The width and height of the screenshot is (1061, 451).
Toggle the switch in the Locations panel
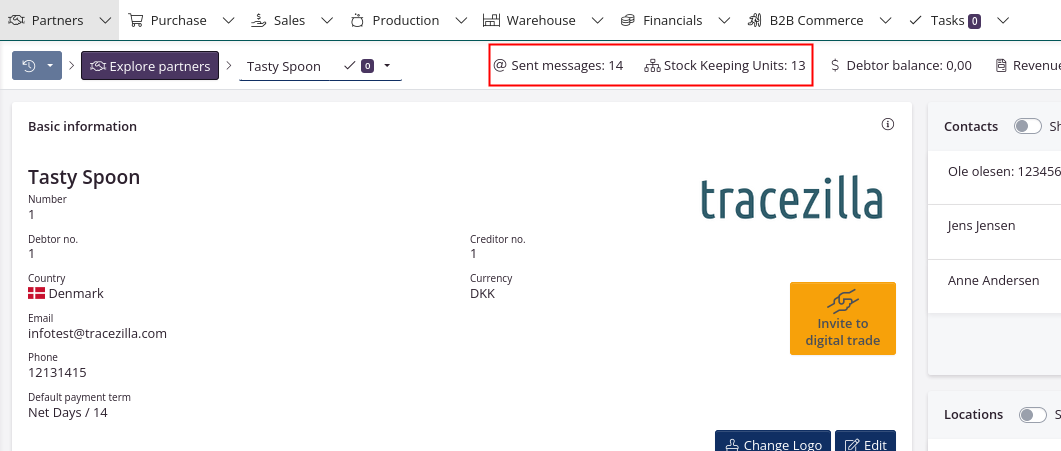point(1032,414)
